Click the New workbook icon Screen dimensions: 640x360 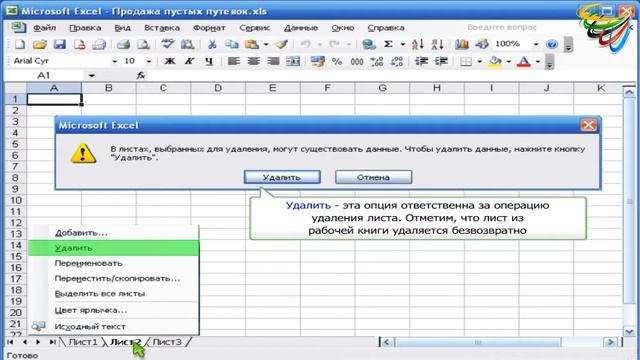[x=19, y=44]
